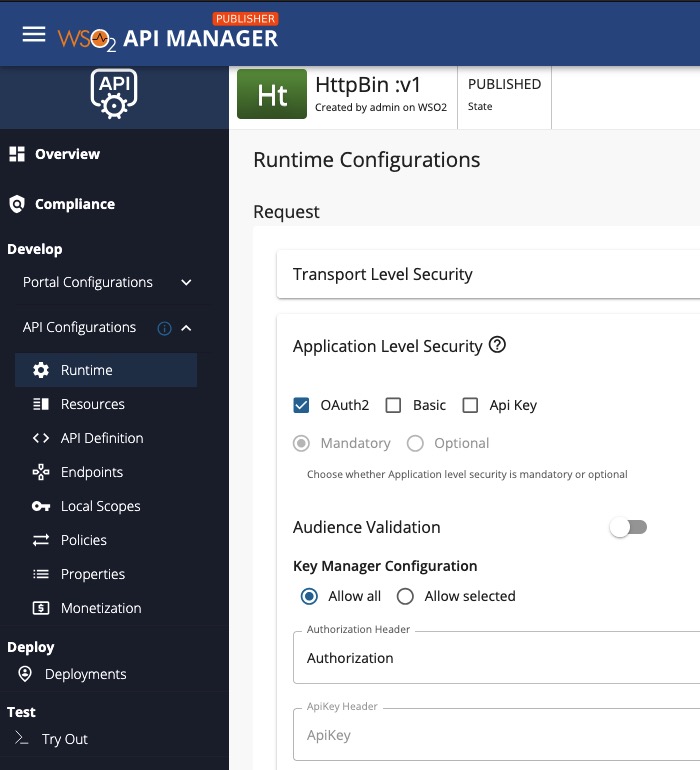Select the Mandatory radio button

coord(301,443)
